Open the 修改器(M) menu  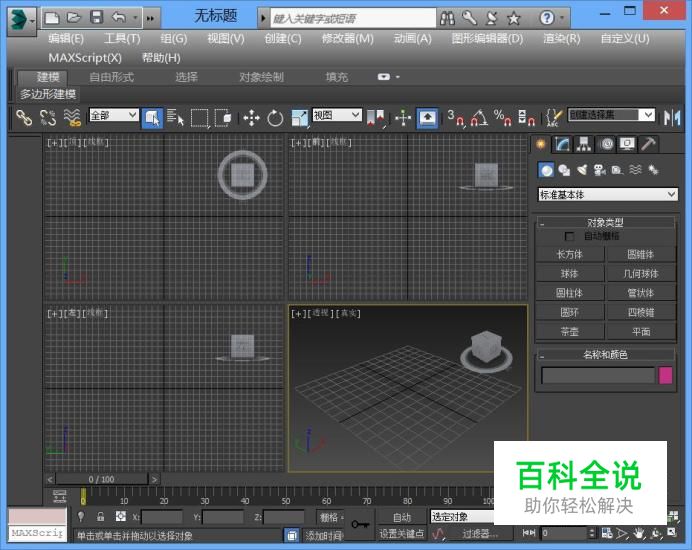(x=347, y=39)
